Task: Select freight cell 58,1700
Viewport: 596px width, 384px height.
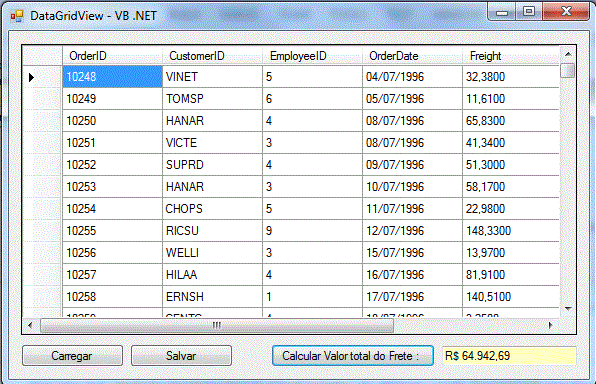Action: click(x=511, y=187)
